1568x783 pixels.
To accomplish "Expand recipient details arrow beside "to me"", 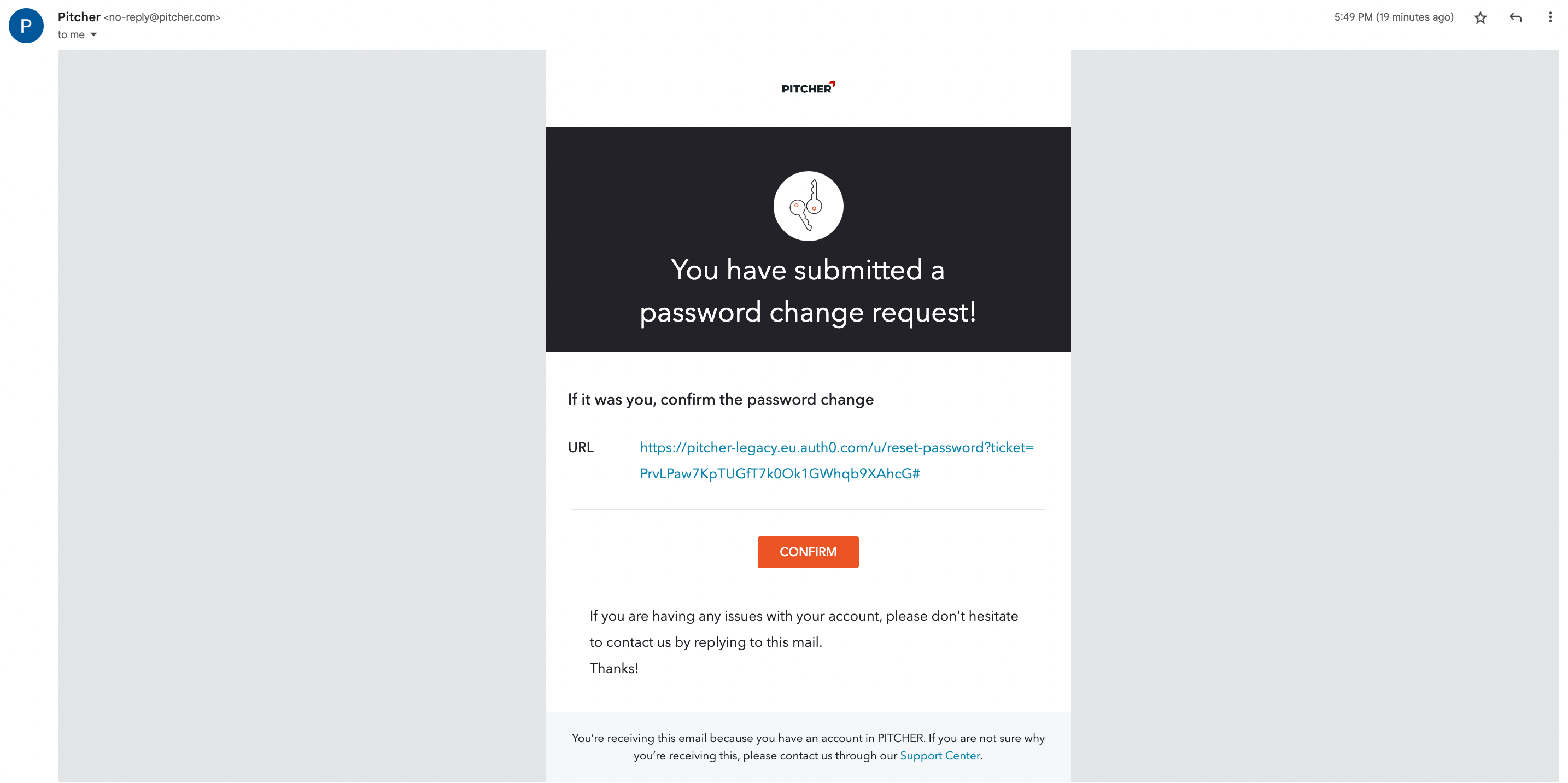I will (93, 34).
